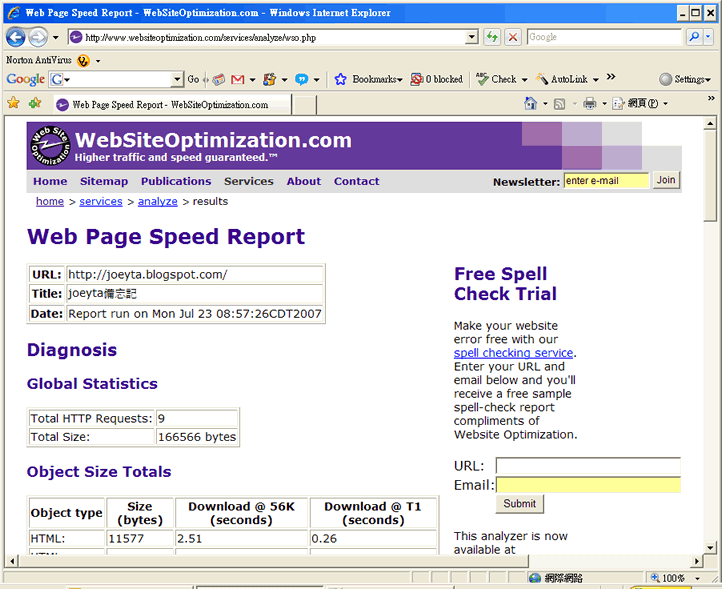Click the Stop loading red X icon

point(512,37)
